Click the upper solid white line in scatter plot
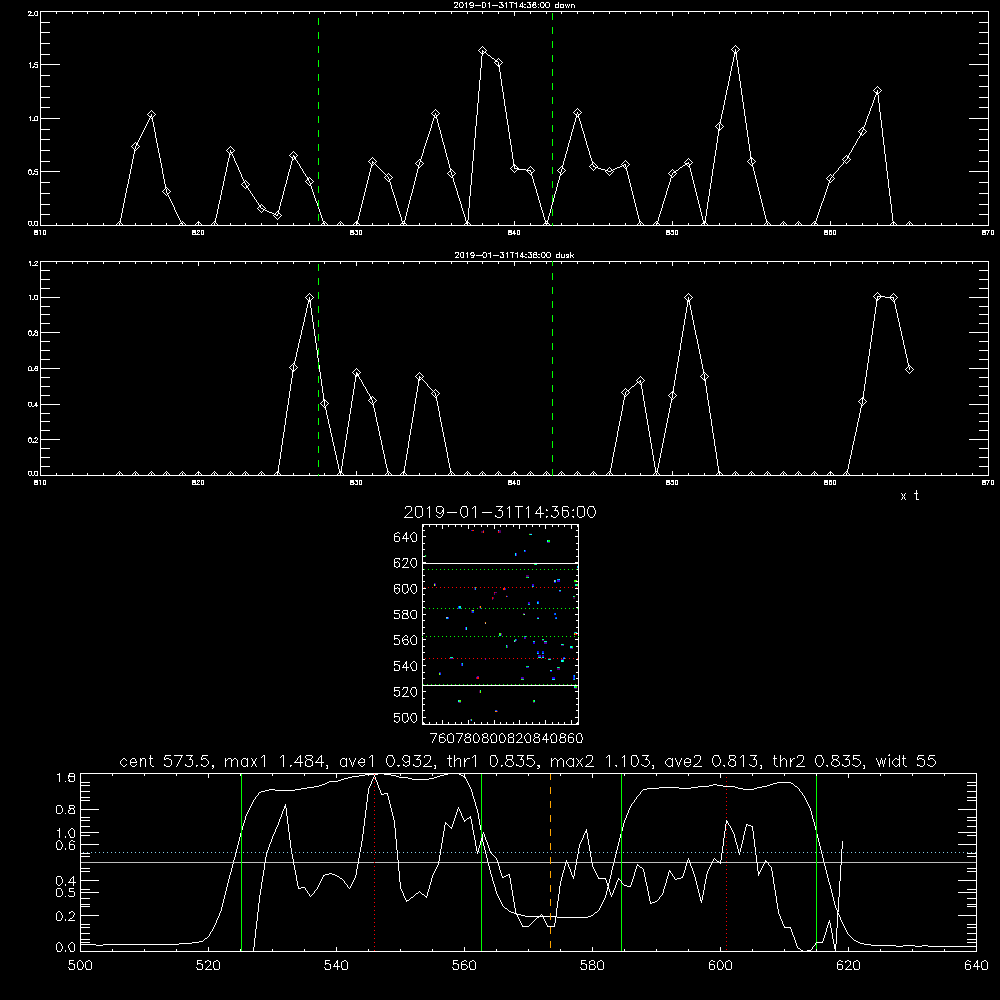The image size is (1000, 1000). coord(501,564)
